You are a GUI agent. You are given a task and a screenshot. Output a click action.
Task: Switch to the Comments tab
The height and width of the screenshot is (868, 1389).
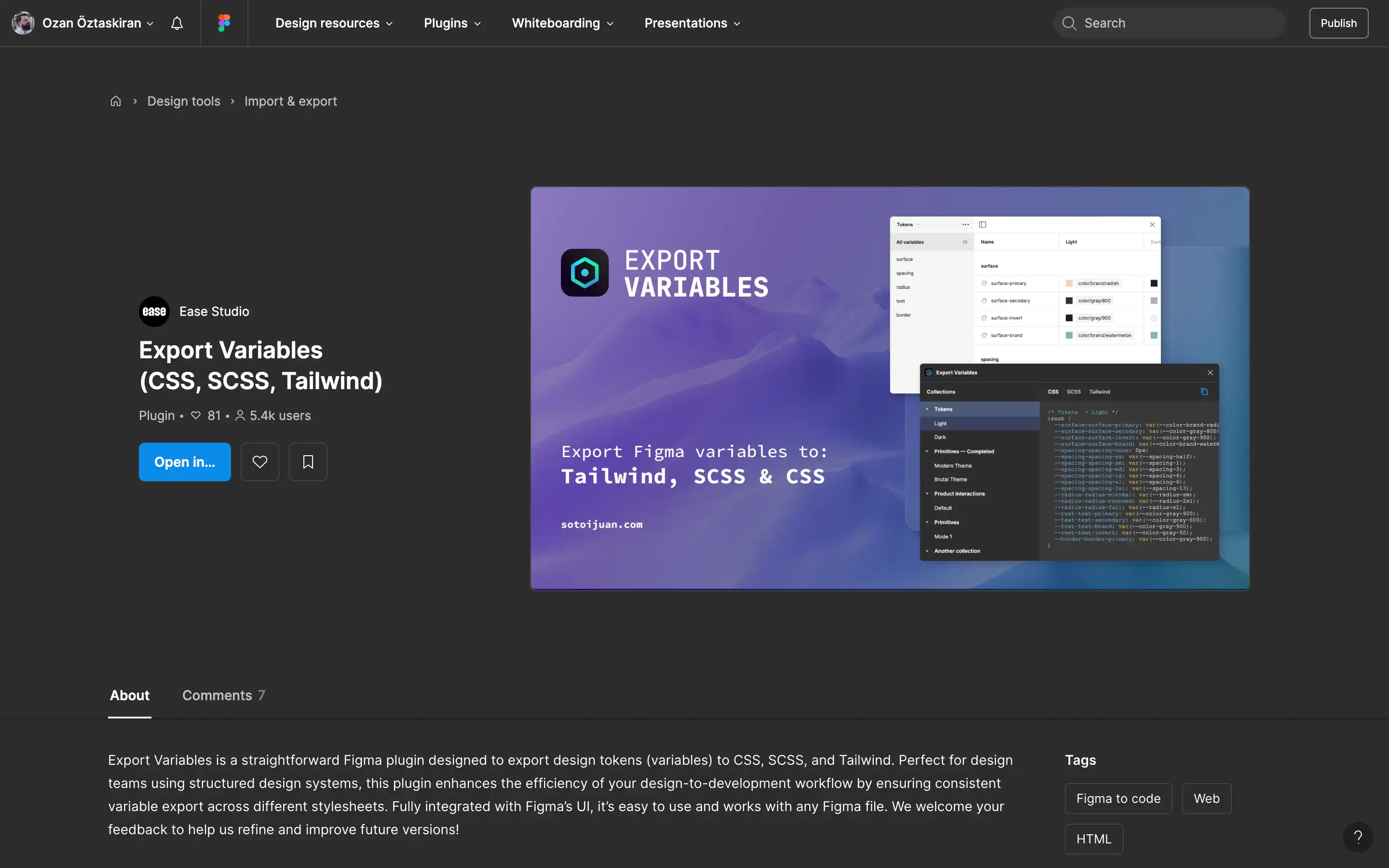click(223, 695)
